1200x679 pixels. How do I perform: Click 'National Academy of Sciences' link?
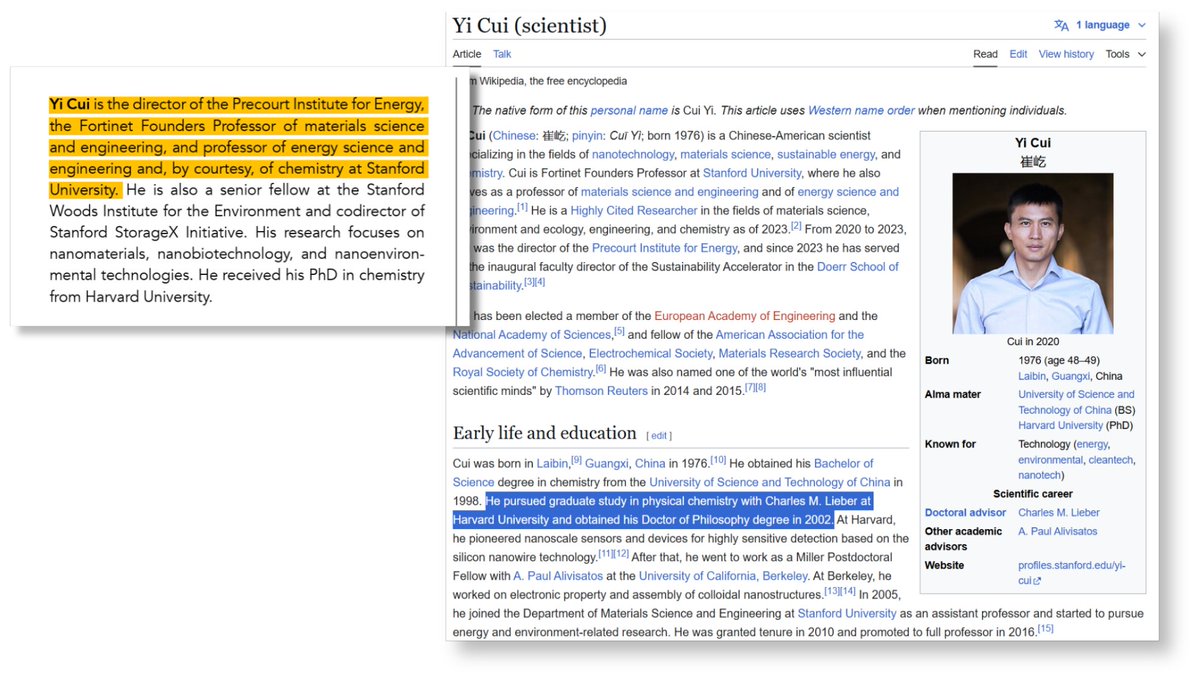532,335
